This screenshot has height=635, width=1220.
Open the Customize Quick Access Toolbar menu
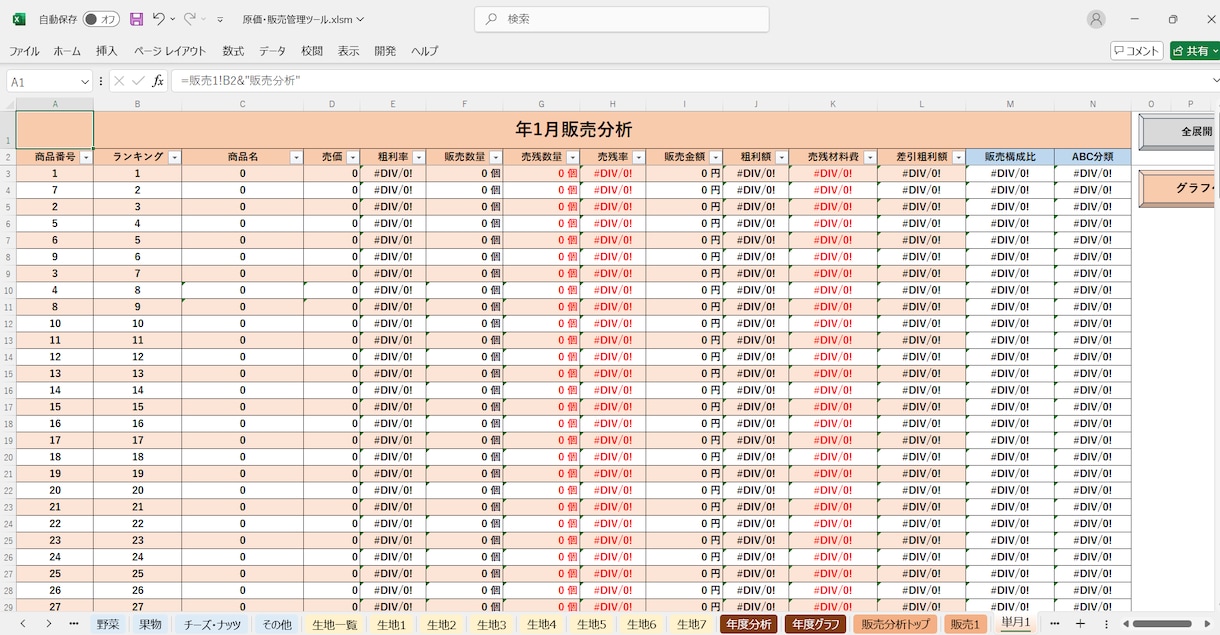220,20
